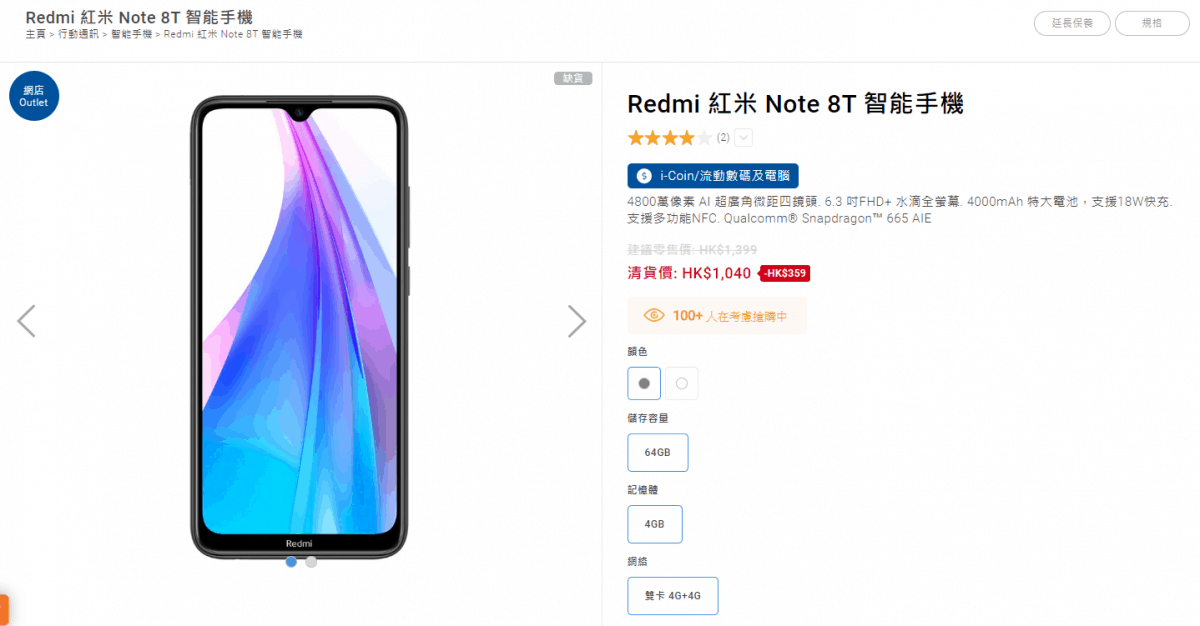Click the star rating icons
Viewport: 1200px width, 626px height.
coord(670,138)
